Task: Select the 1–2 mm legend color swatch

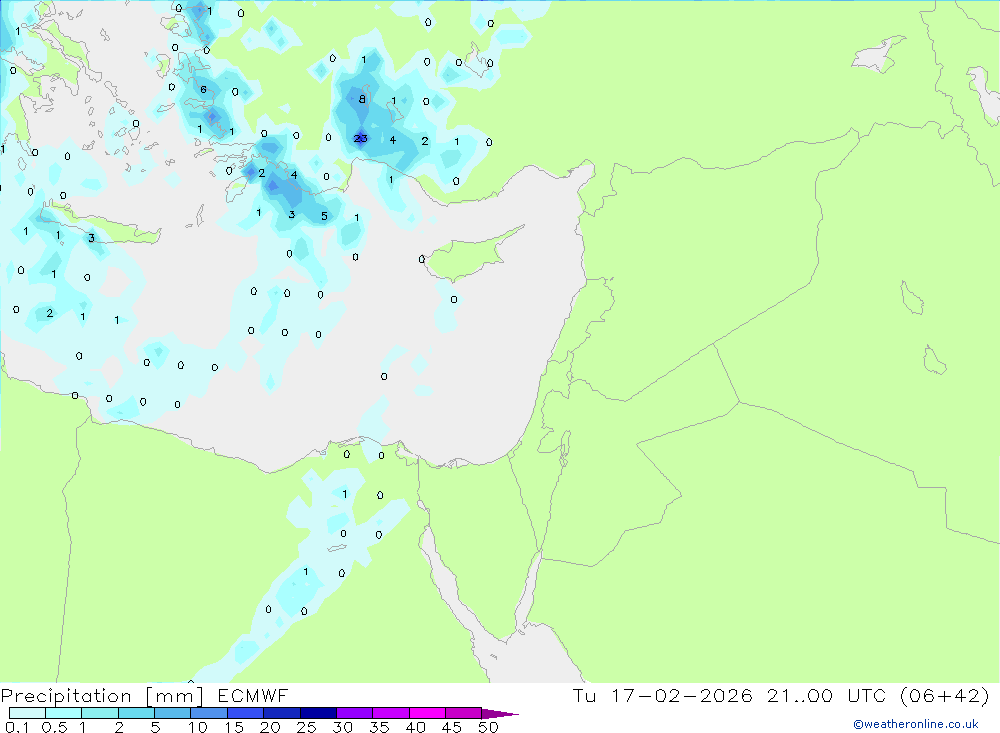Action: click(99, 713)
